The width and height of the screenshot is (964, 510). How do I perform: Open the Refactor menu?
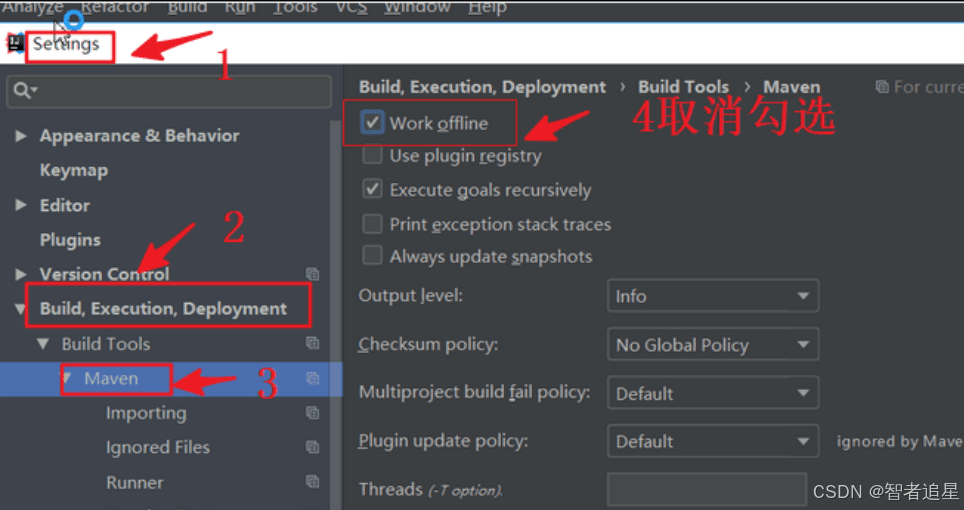point(114,7)
